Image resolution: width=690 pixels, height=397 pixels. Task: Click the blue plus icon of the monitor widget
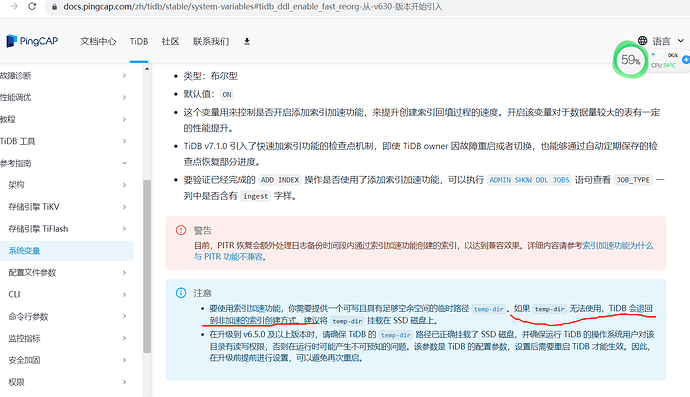686,59
